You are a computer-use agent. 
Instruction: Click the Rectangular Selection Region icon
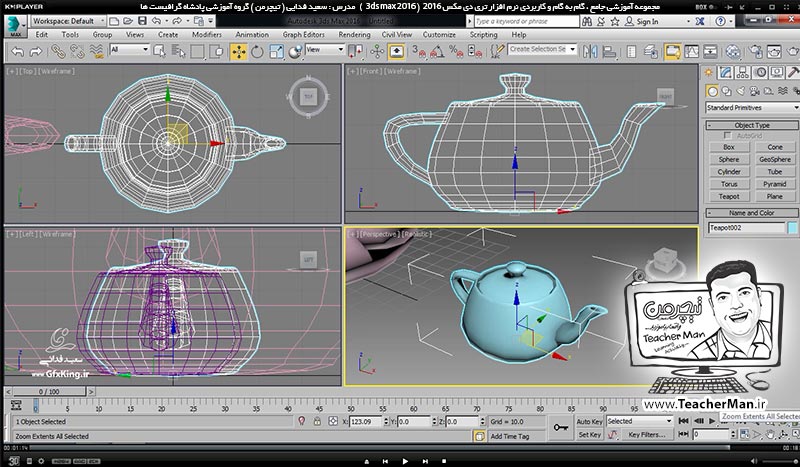tap(197, 52)
